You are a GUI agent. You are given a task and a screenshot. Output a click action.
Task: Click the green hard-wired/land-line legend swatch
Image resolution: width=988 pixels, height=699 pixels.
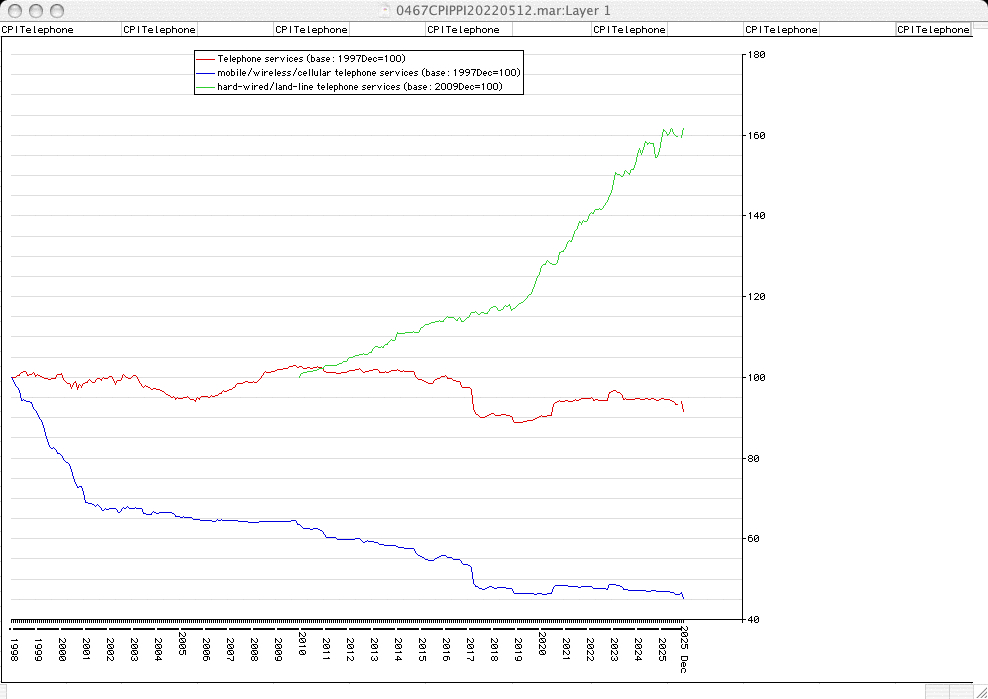tap(205, 87)
